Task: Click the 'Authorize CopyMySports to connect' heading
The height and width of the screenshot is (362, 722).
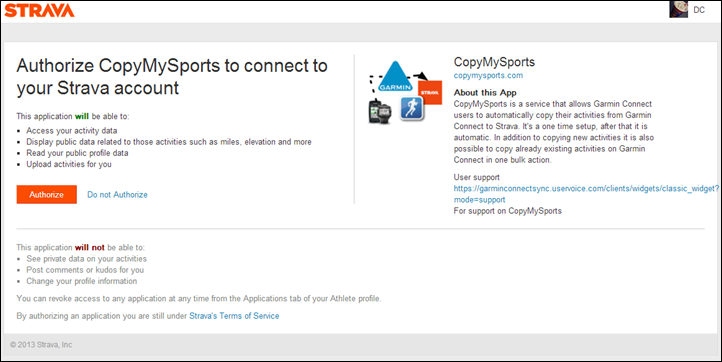Action: 172,76
